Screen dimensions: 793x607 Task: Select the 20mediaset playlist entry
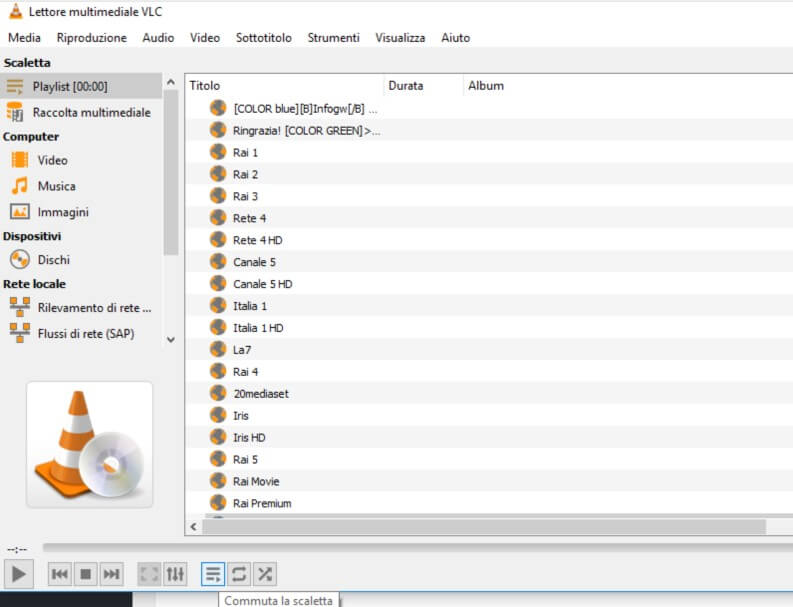click(x=490, y=394)
